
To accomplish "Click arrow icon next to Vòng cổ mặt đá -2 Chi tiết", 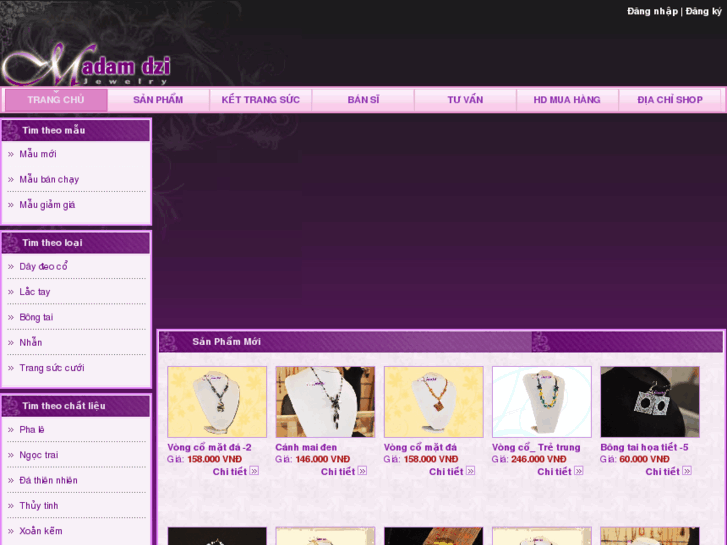I will [254, 471].
